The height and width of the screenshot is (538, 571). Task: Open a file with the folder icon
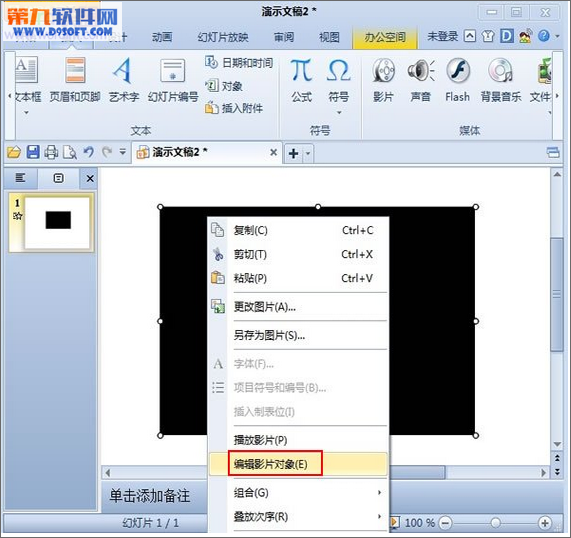(14, 152)
